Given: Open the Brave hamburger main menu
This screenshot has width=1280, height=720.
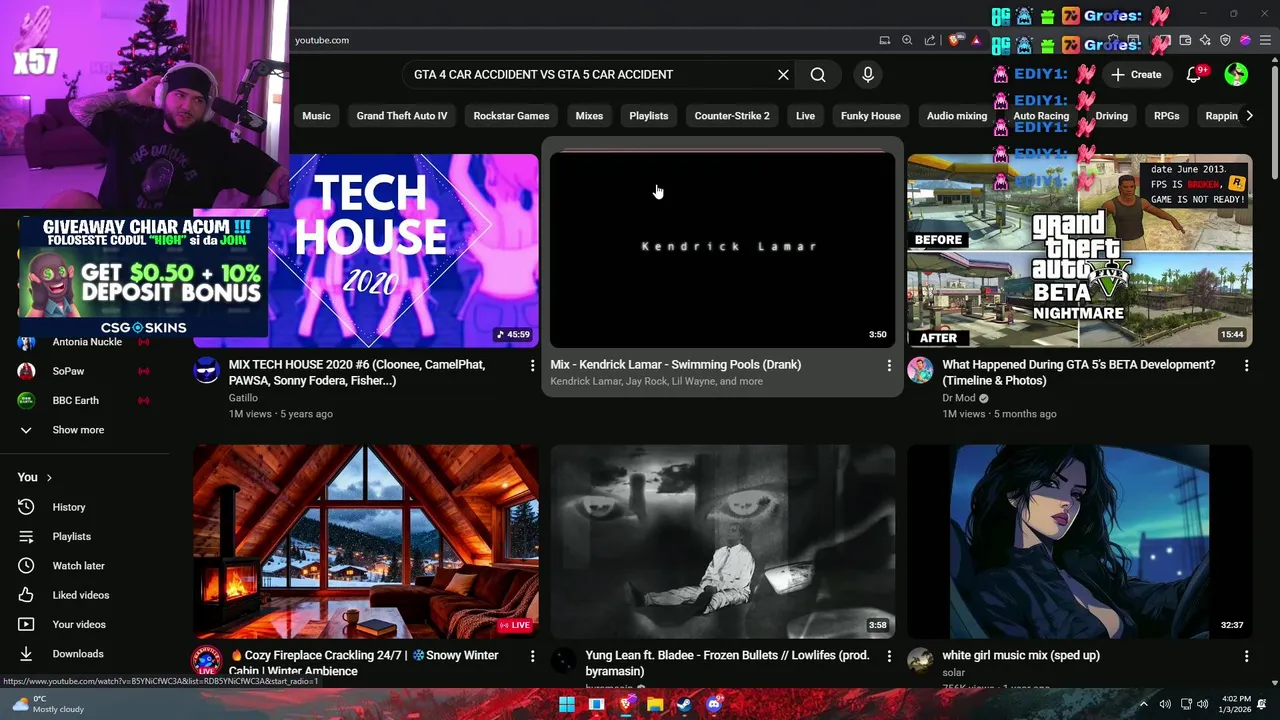Looking at the screenshot, I should (x=1264, y=40).
